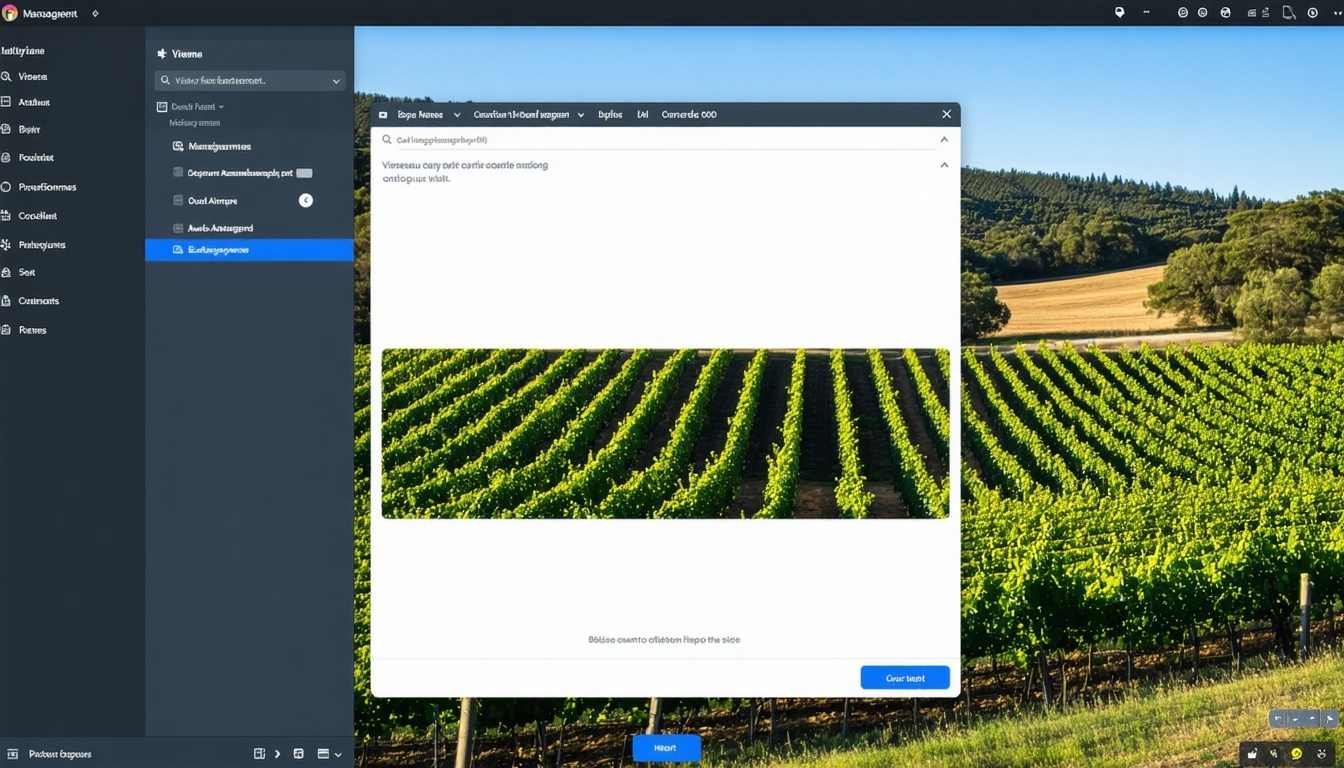The height and width of the screenshot is (768, 1344).
Task: Click the camera icon in the dialog header
Action: click(x=384, y=114)
